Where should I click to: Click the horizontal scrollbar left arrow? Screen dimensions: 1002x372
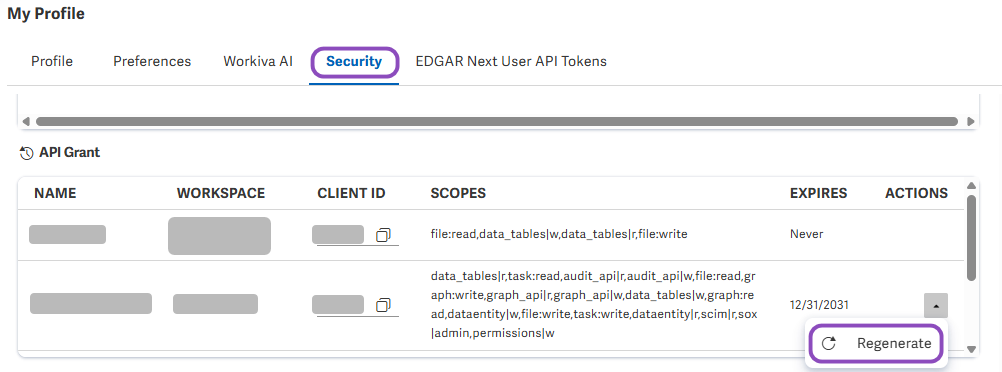[x=26, y=121]
